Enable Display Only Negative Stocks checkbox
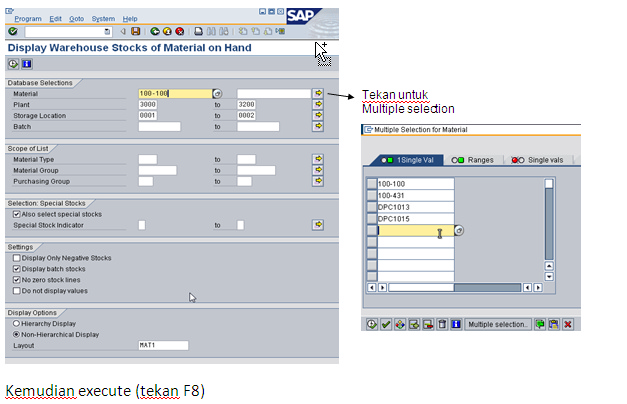Viewport: 627px width, 404px height. [x=16, y=258]
